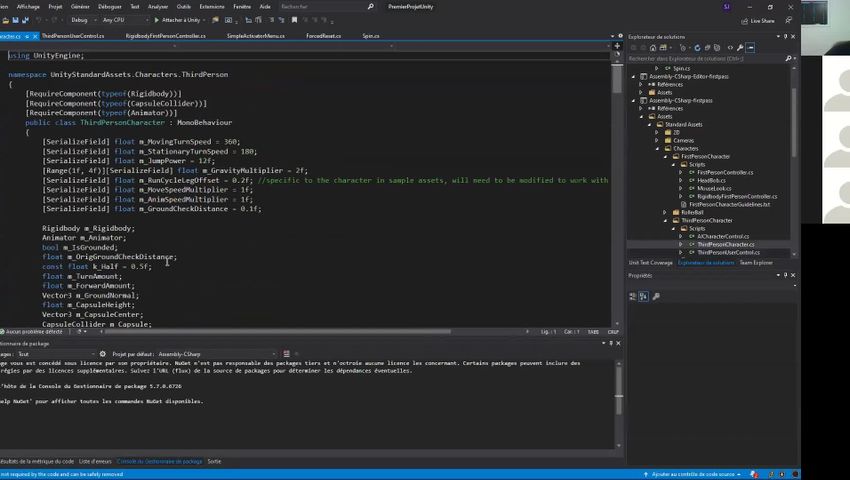Open the Outils menu
This screenshot has height=480, width=850.
183,7
